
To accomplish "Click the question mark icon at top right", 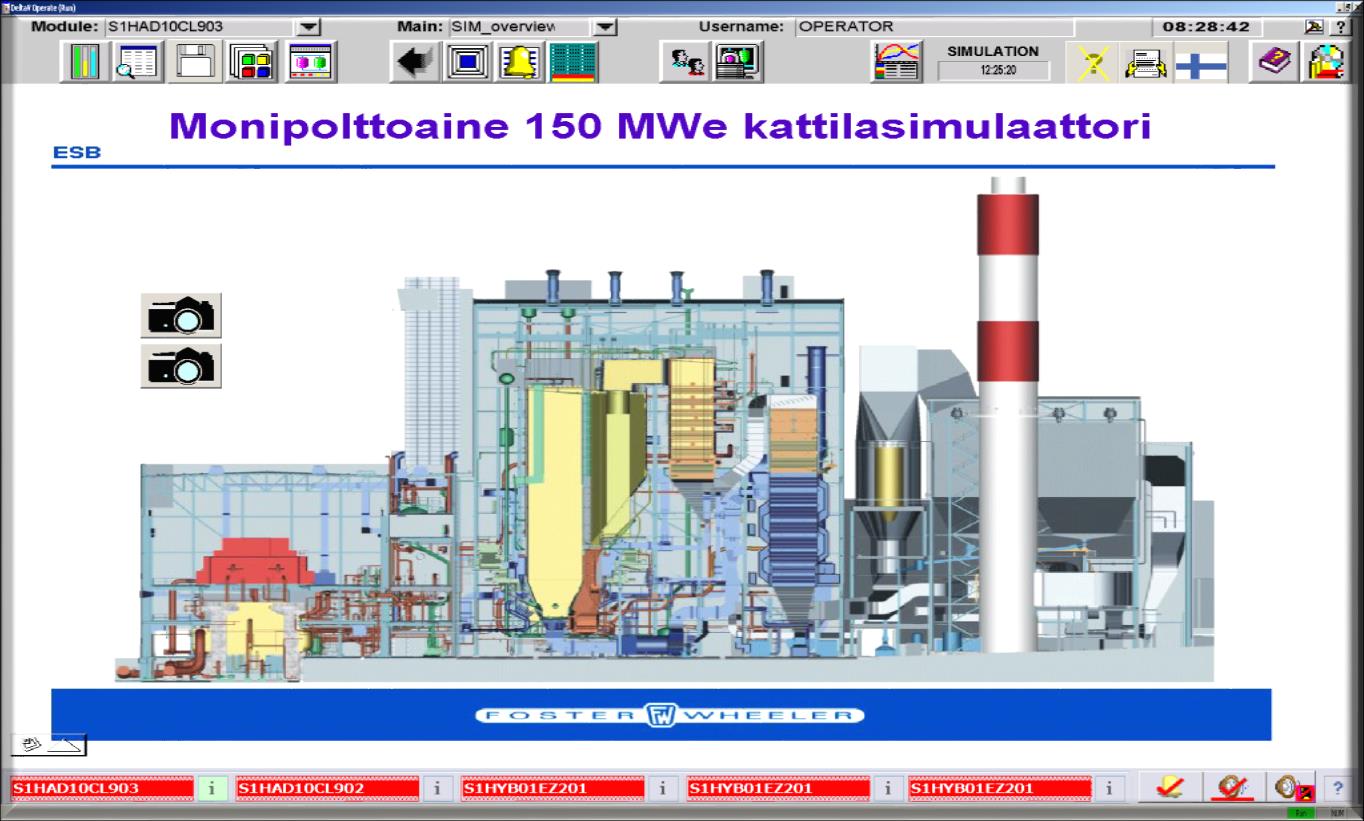I will coord(1343,27).
